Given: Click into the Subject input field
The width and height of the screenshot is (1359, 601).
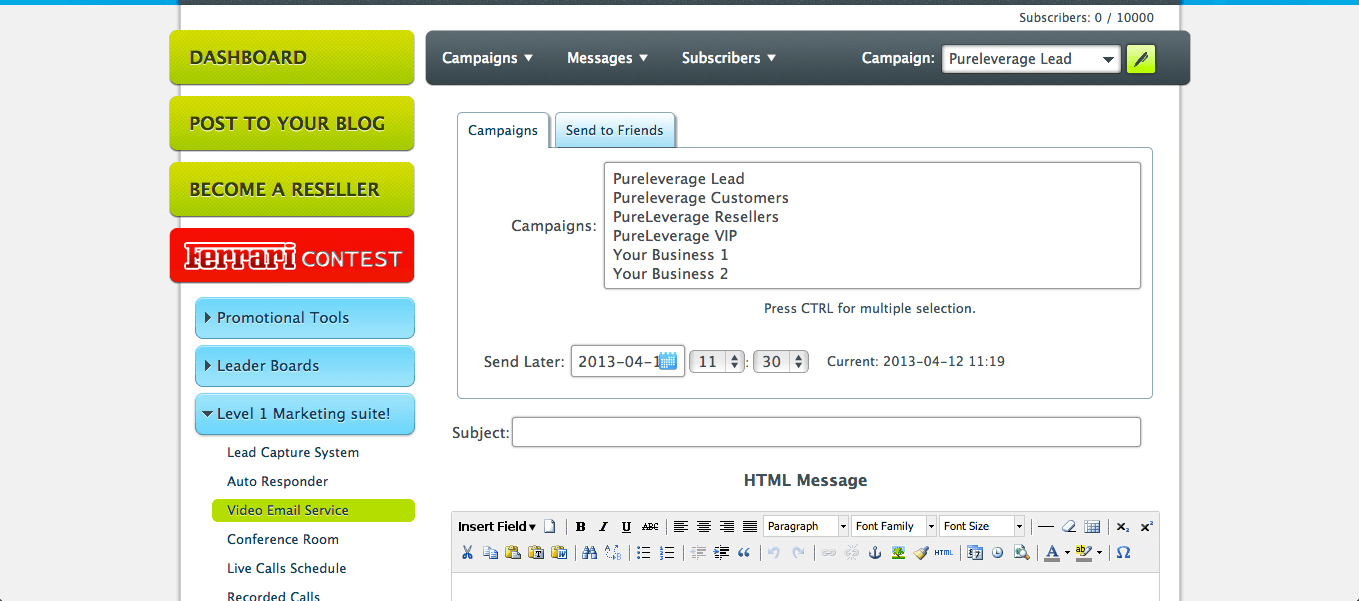Looking at the screenshot, I should tap(826, 432).
